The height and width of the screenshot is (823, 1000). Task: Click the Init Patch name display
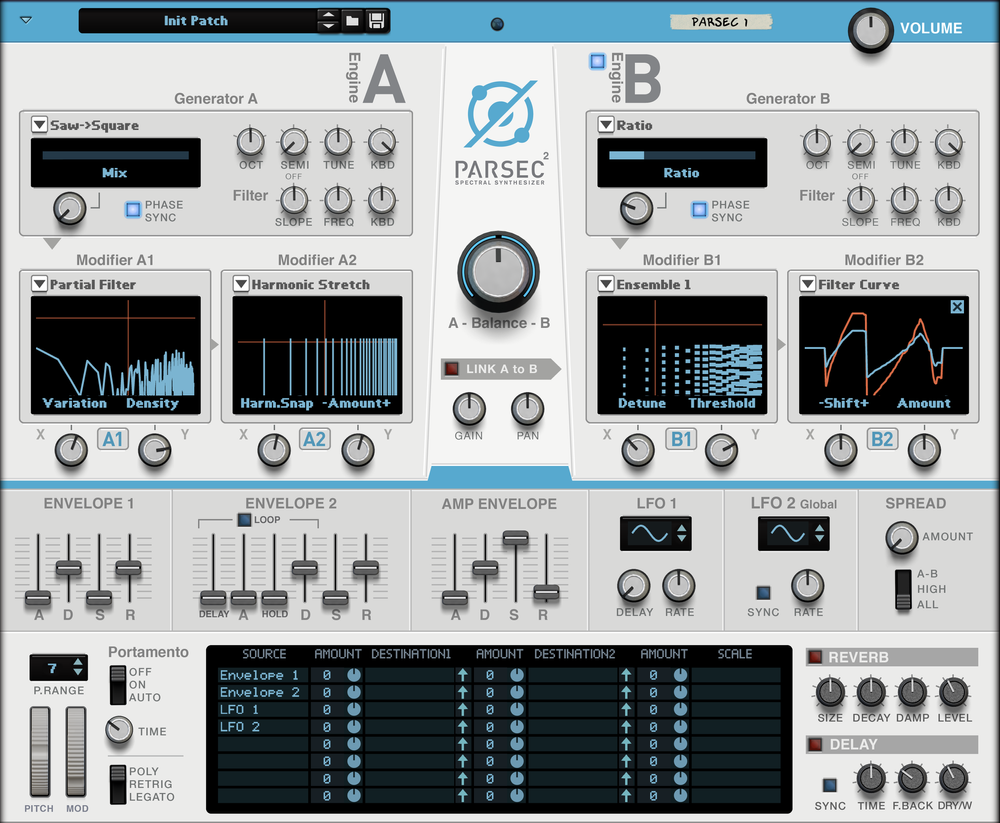coord(196,20)
